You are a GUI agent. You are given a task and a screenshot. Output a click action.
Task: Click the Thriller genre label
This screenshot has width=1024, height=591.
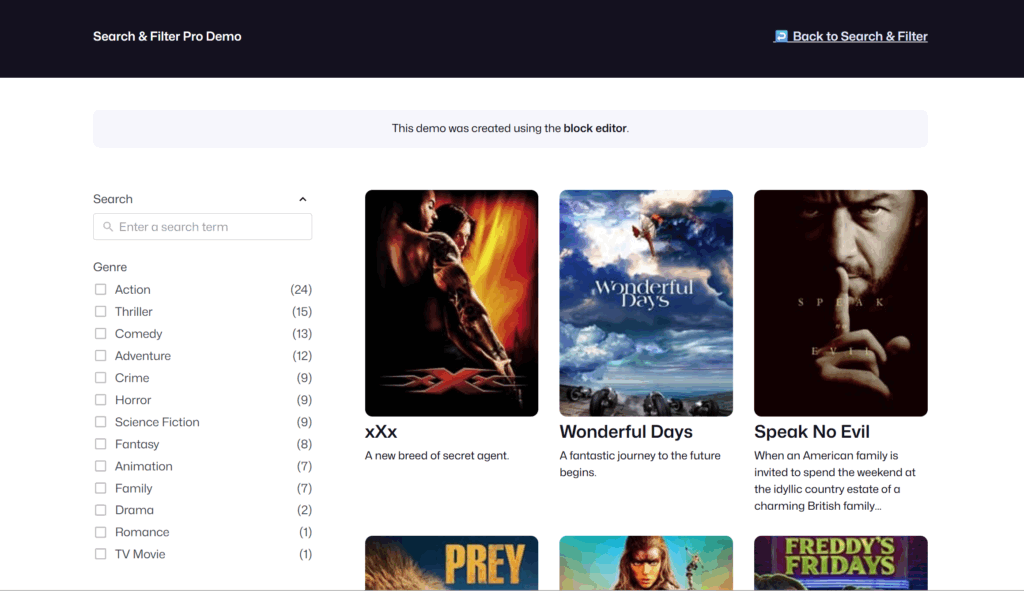tap(133, 311)
